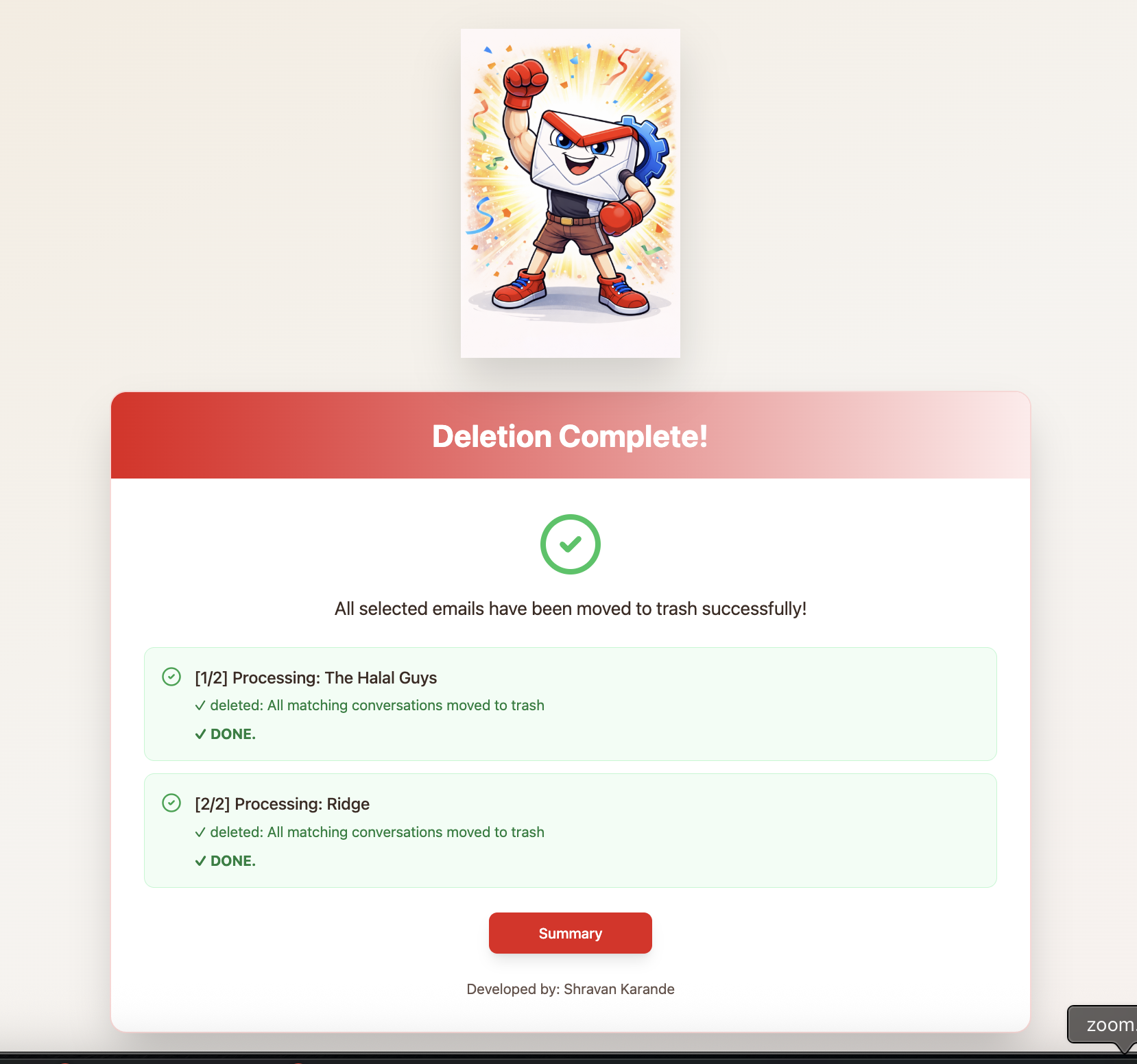Click the circled check beside Ridge

(x=171, y=803)
